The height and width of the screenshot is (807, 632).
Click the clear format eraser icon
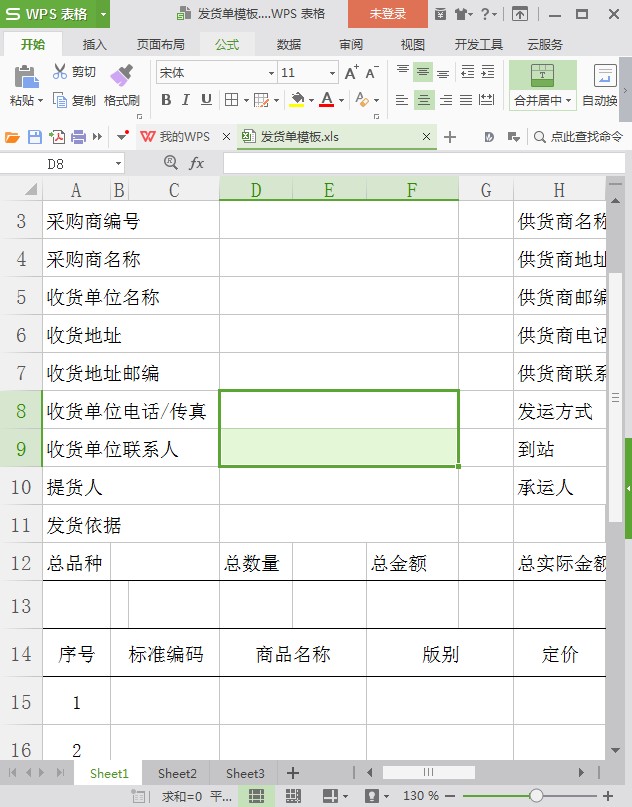point(362,99)
